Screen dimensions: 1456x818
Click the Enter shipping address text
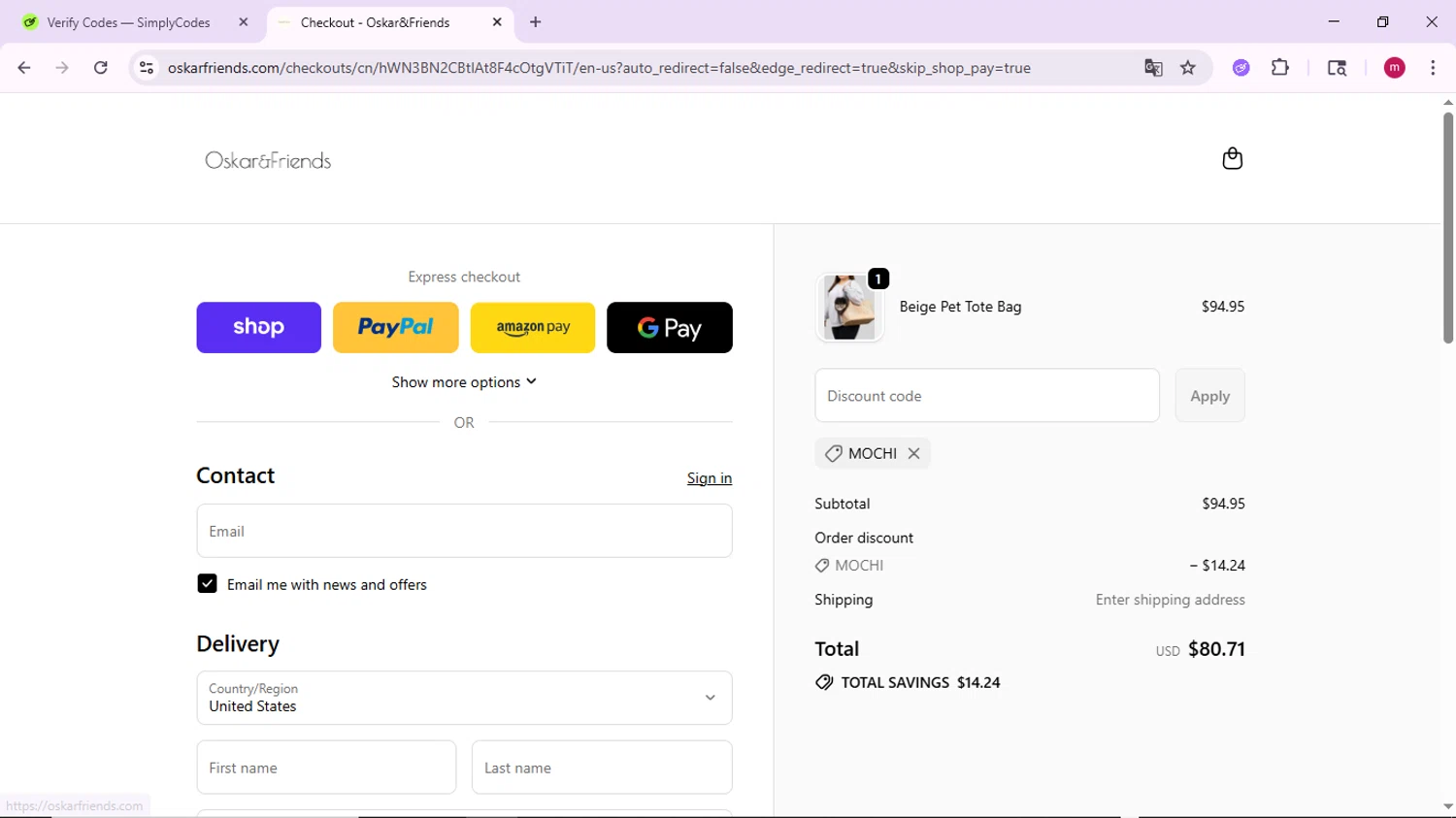coord(1170,600)
